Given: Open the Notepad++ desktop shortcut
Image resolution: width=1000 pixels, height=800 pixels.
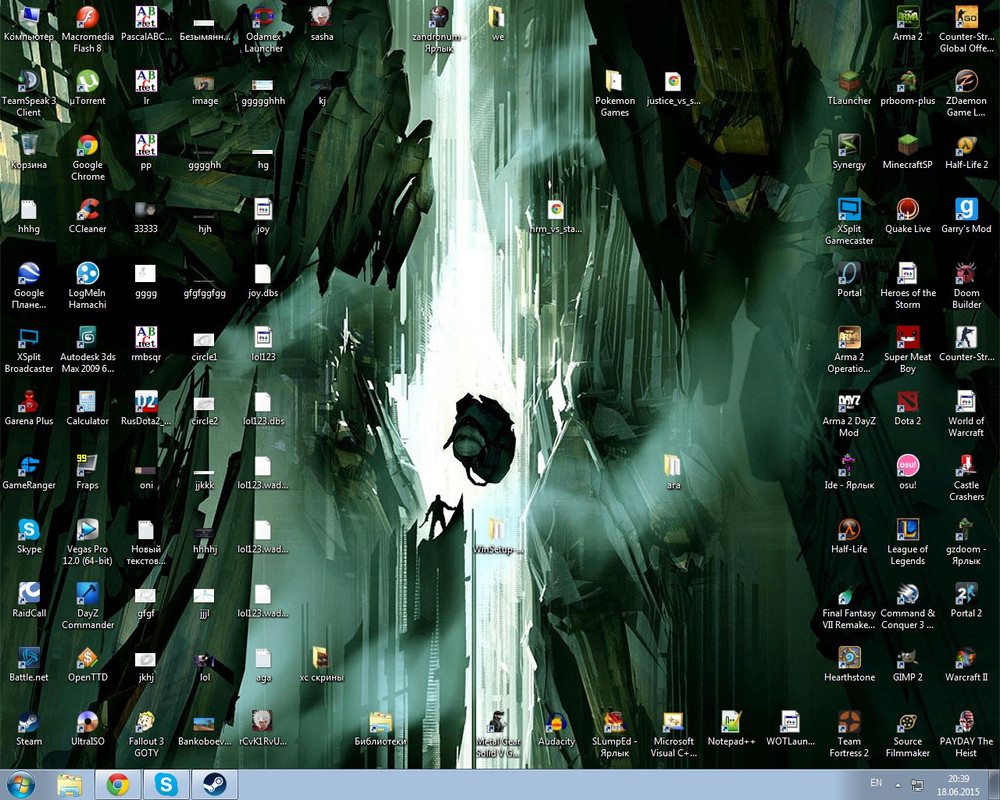Looking at the screenshot, I should coord(732,729).
